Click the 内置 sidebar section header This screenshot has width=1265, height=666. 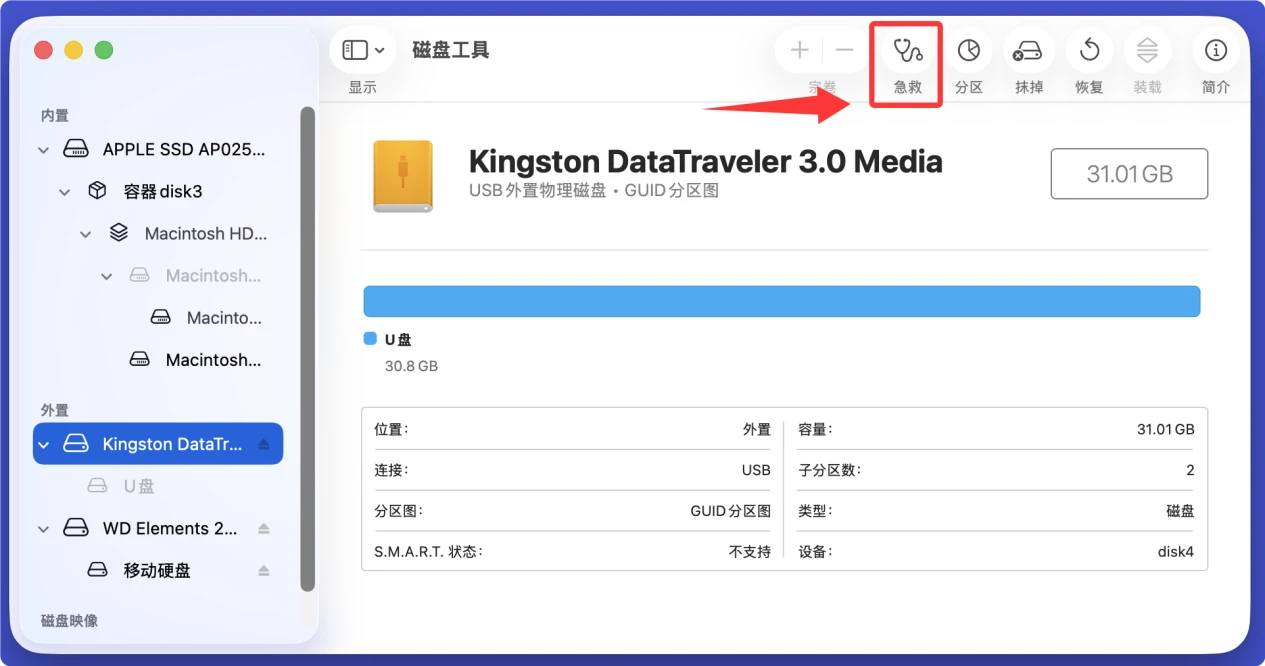(x=55, y=116)
